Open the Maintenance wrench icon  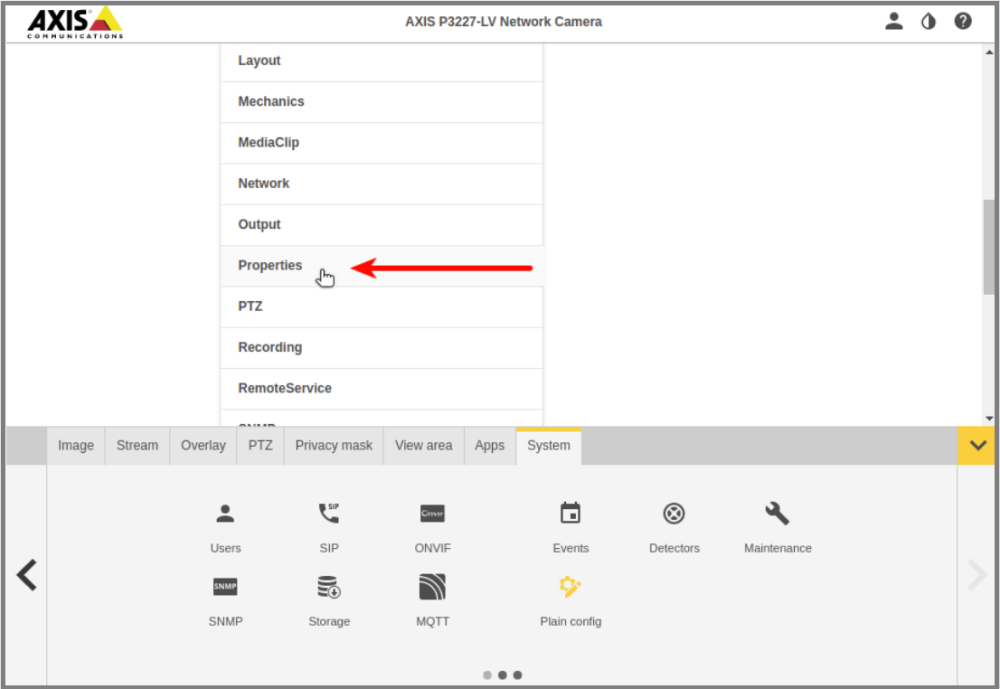(x=777, y=514)
